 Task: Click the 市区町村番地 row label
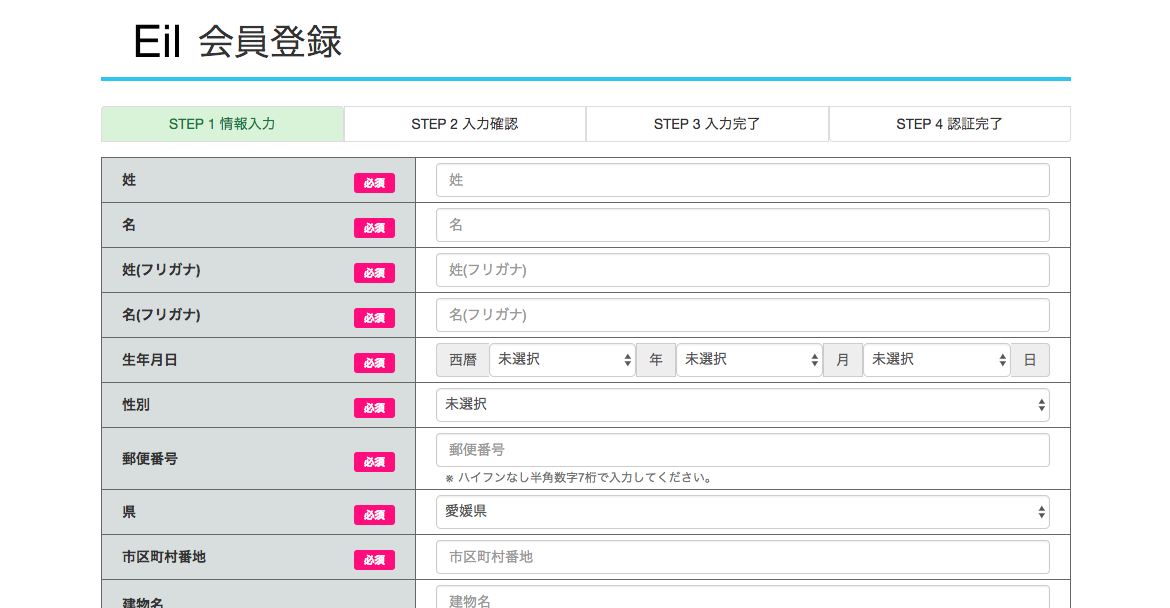[x=164, y=557]
